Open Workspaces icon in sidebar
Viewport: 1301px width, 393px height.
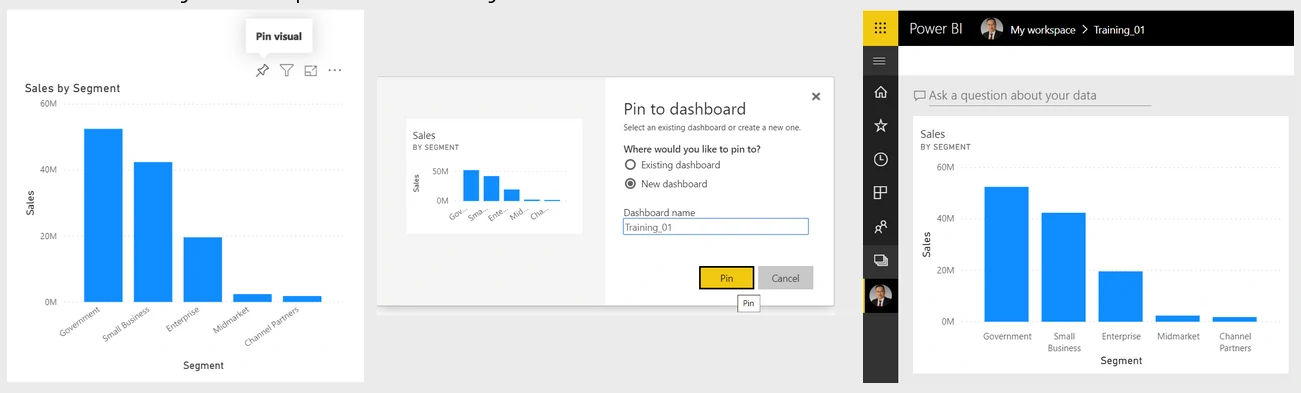point(880,260)
